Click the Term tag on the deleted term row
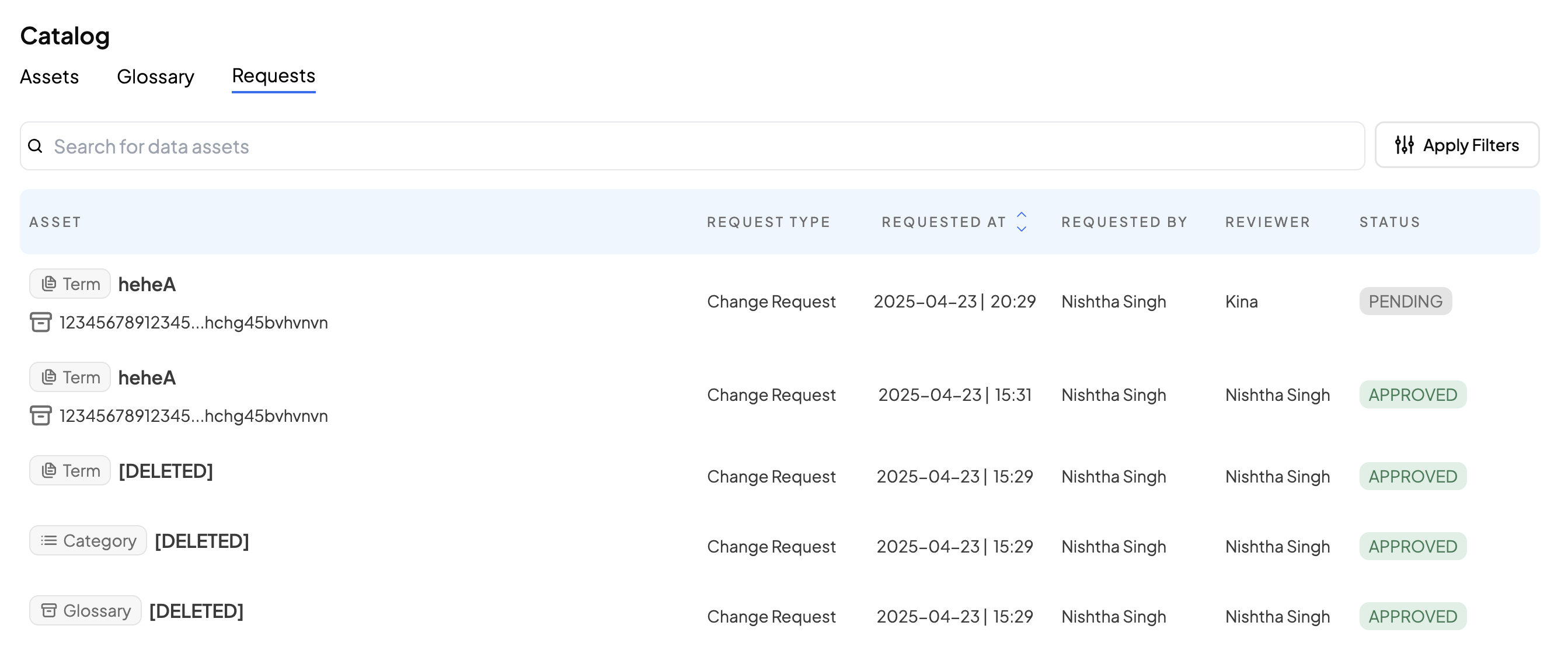The width and height of the screenshot is (1568, 657). coord(70,471)
